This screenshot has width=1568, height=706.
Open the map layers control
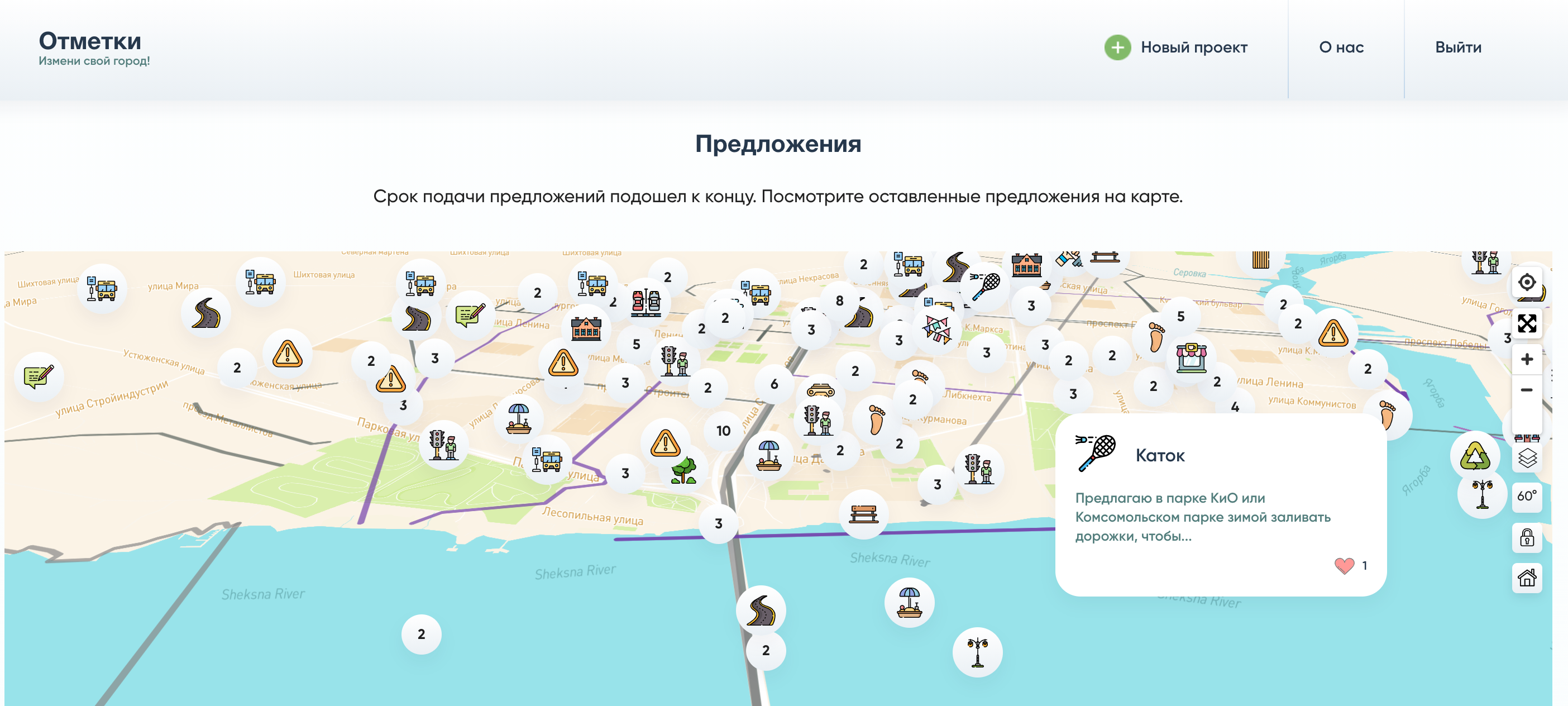[x=1527, y=457]
